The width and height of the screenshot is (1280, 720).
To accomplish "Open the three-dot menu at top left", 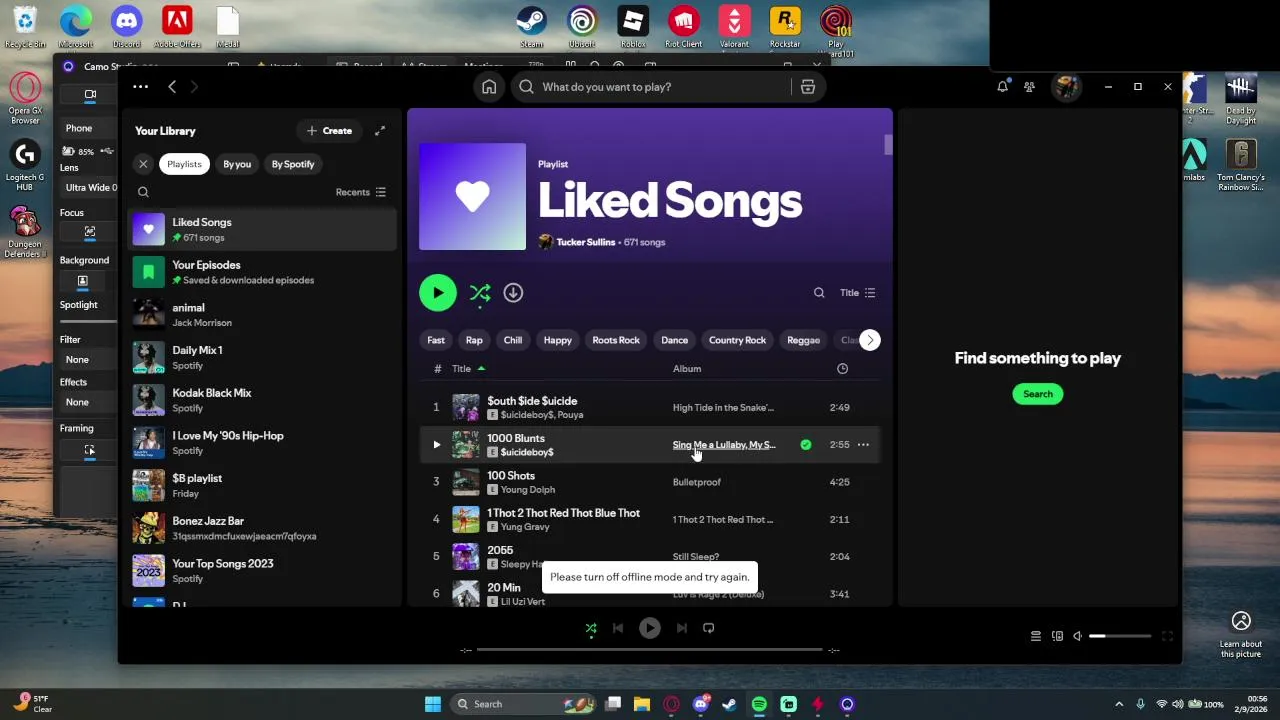I will pos(141,87).
